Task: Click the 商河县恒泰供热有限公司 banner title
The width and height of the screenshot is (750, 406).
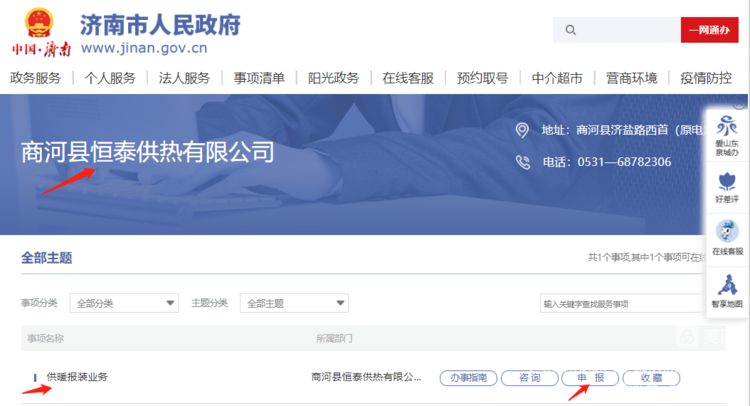Action: pos(147,152)
